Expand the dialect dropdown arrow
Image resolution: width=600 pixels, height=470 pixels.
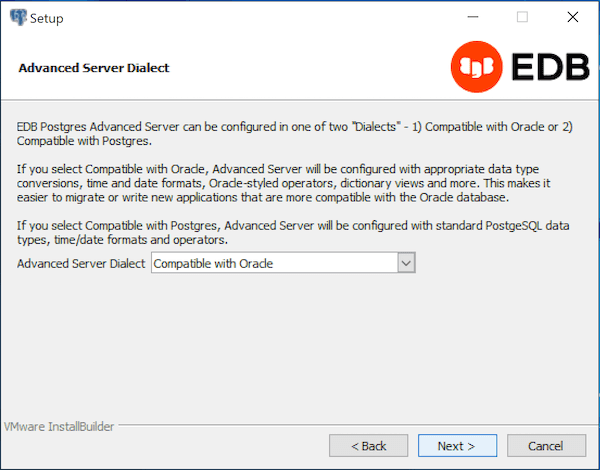[x=405, y=263]
